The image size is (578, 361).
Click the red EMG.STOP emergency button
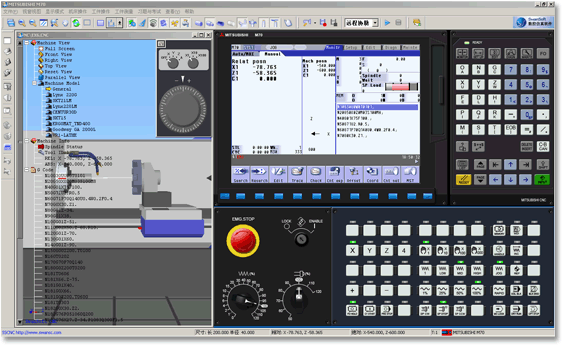click(x=243, y=241)
